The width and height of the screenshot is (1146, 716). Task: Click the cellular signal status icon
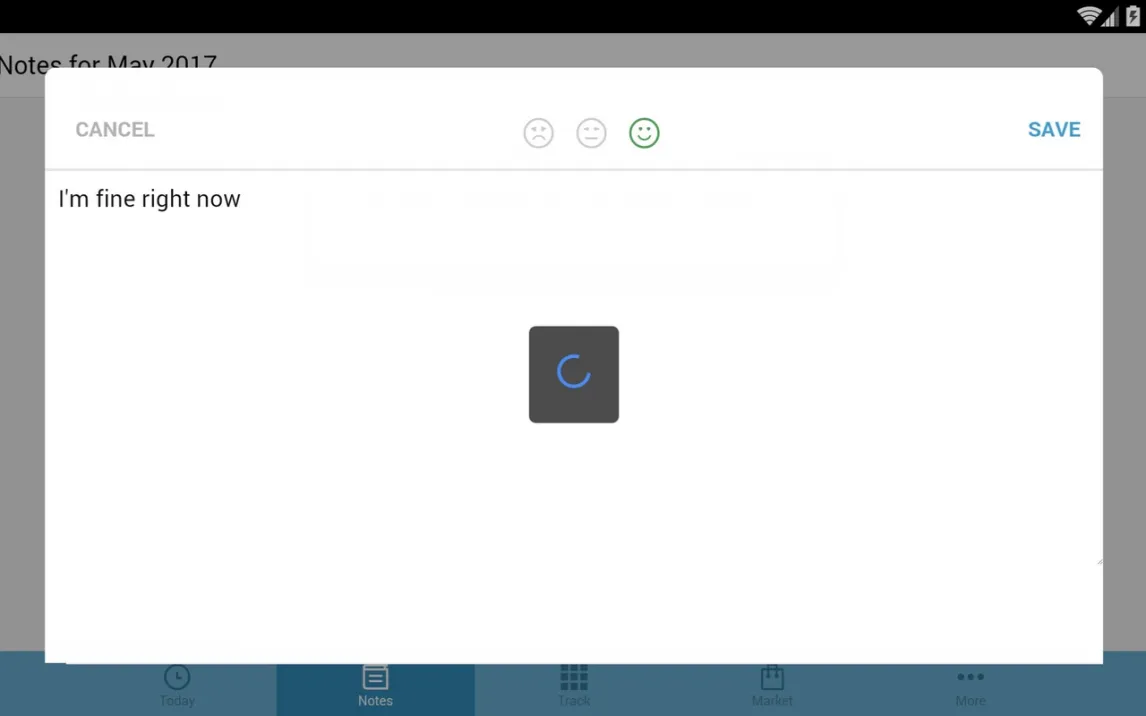(1110, 16)
